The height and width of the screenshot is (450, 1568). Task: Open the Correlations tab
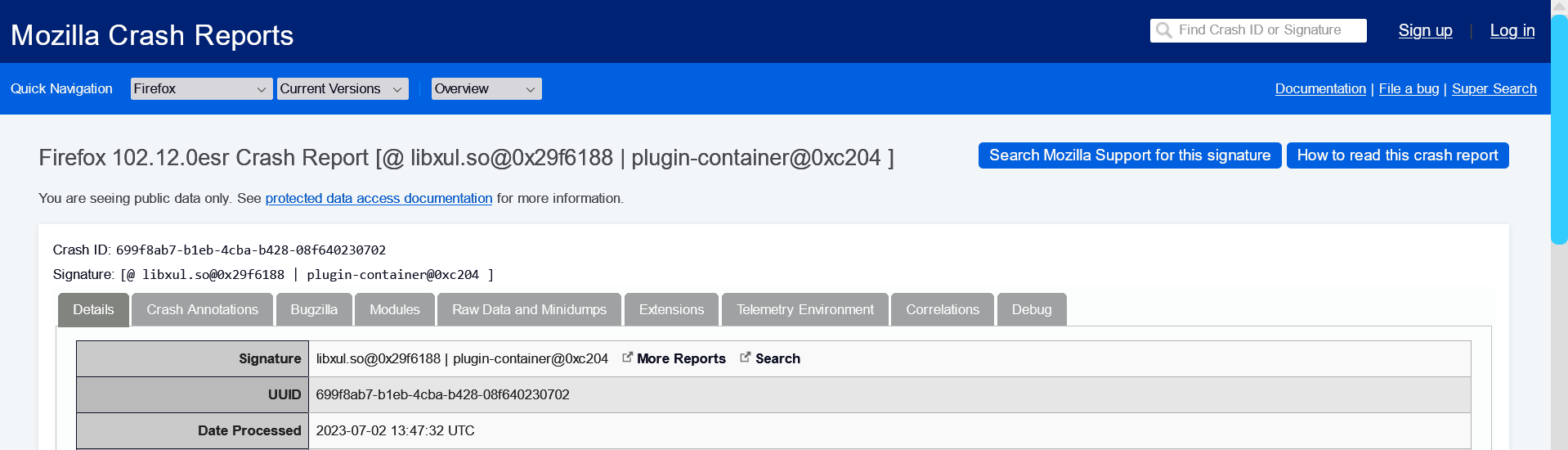[942, 309]
